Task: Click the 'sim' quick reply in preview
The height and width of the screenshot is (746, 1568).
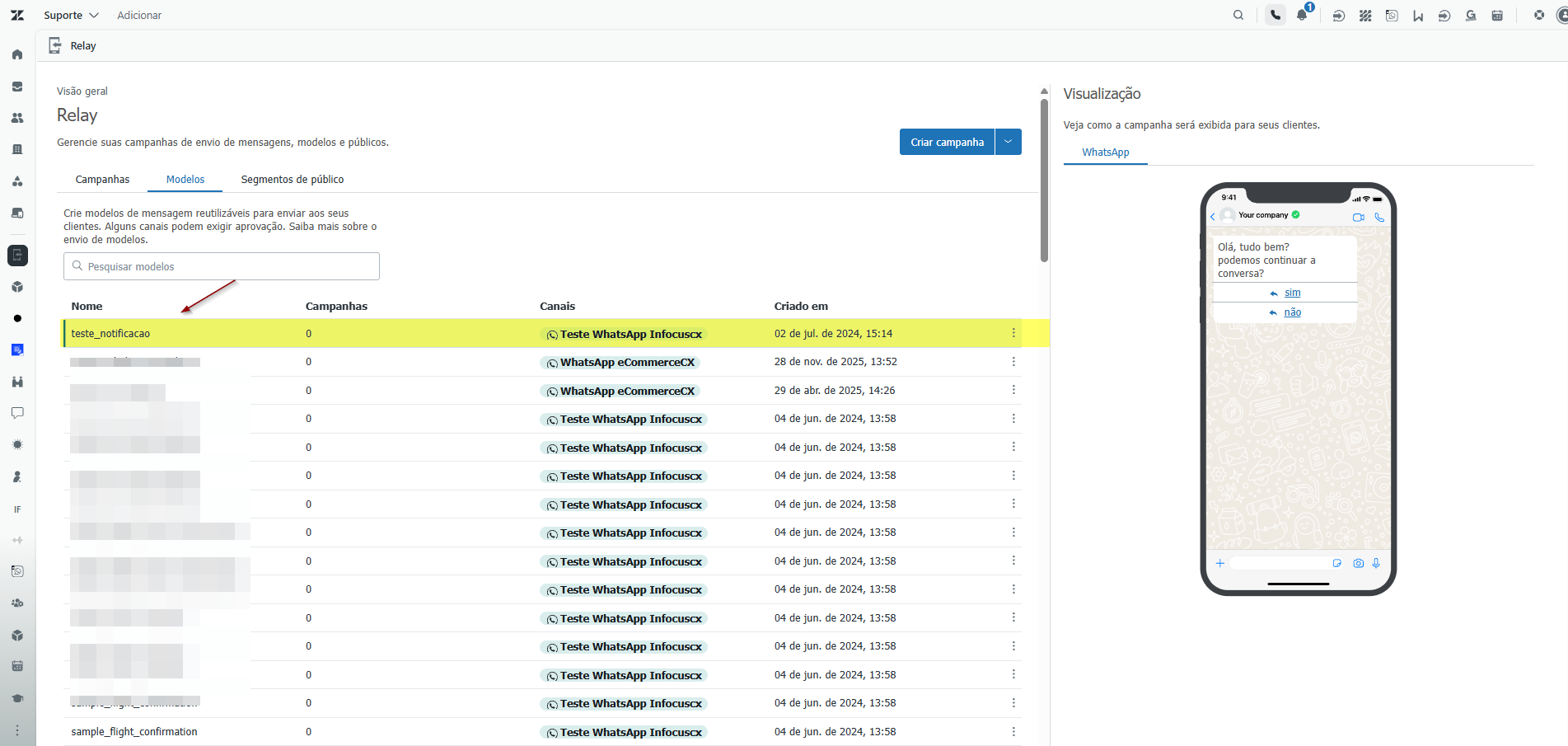Action: [x=1292, y=293]
